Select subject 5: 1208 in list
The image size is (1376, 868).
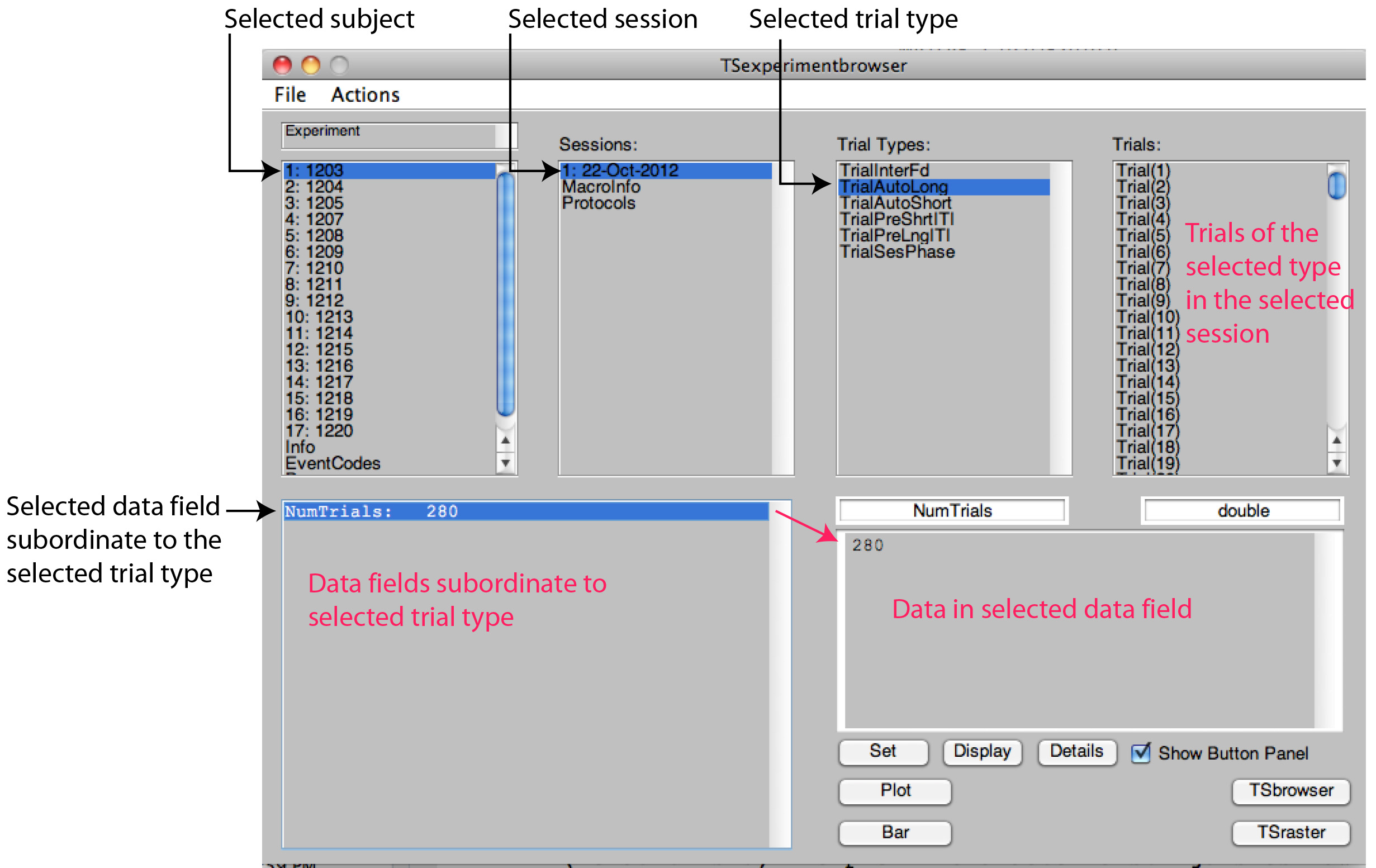(x=315, y=235)
